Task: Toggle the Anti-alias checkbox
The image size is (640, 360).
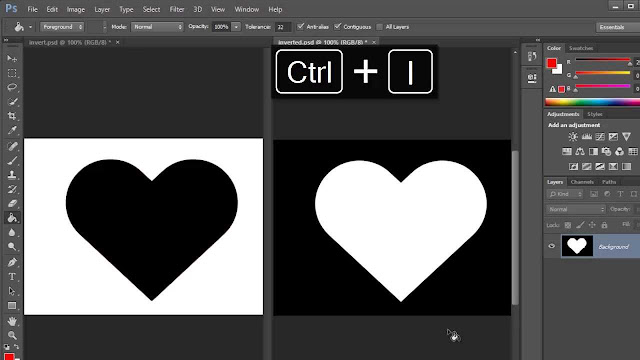Action: tap(301, 27)
